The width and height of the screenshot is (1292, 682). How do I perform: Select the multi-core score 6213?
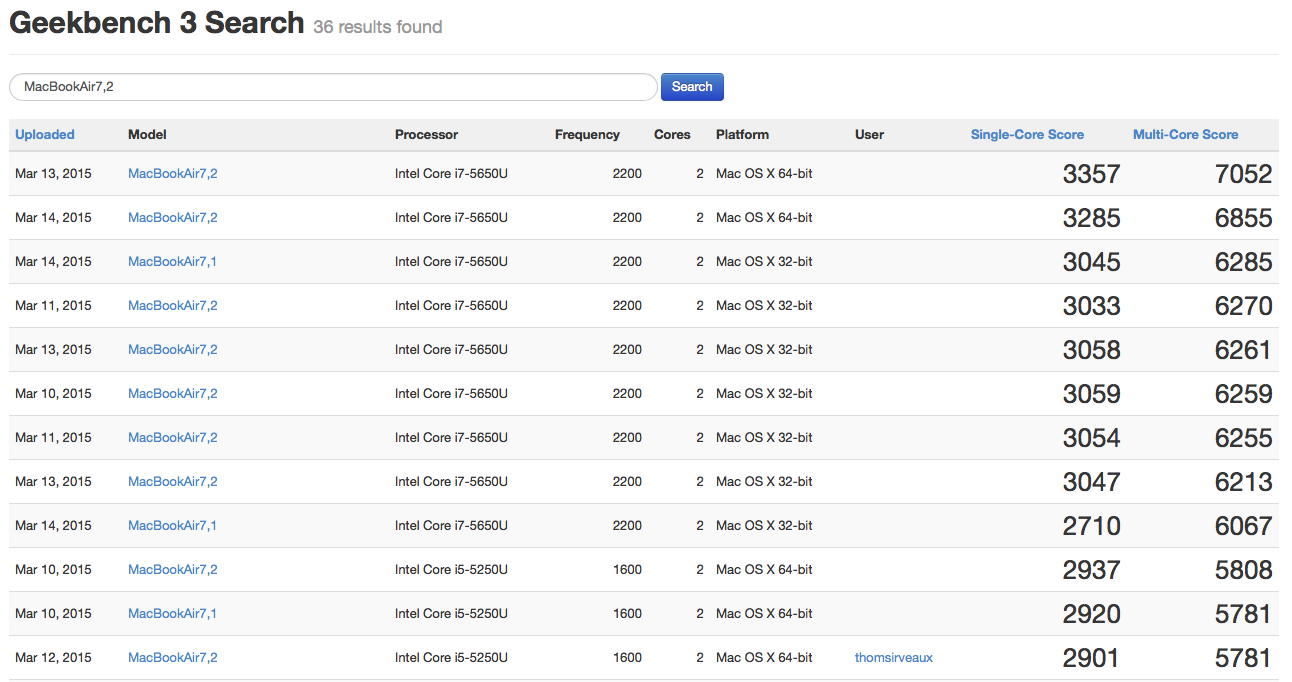[x=1243, y=482]
